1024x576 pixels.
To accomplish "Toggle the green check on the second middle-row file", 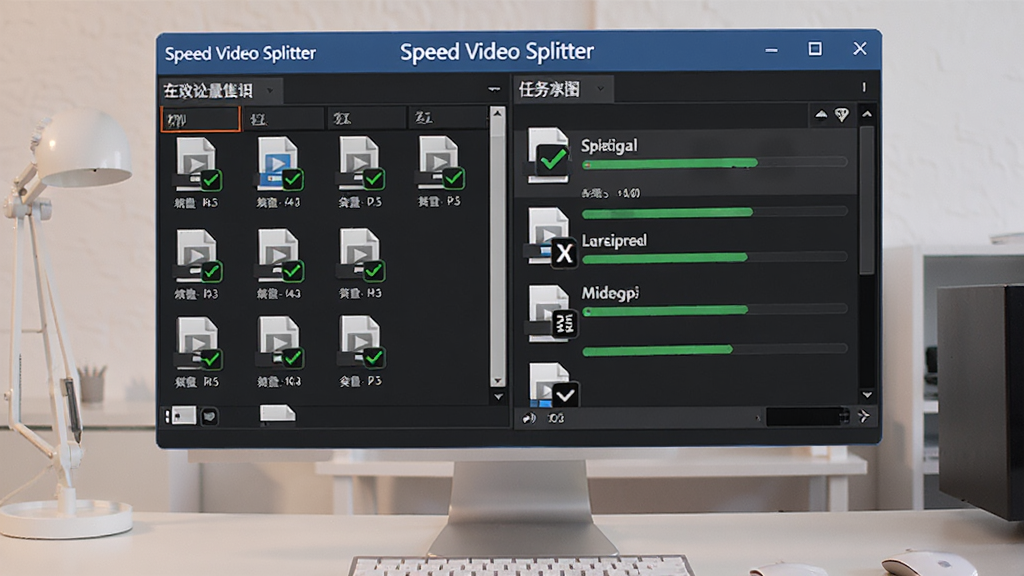I will [x=293, y=271].
